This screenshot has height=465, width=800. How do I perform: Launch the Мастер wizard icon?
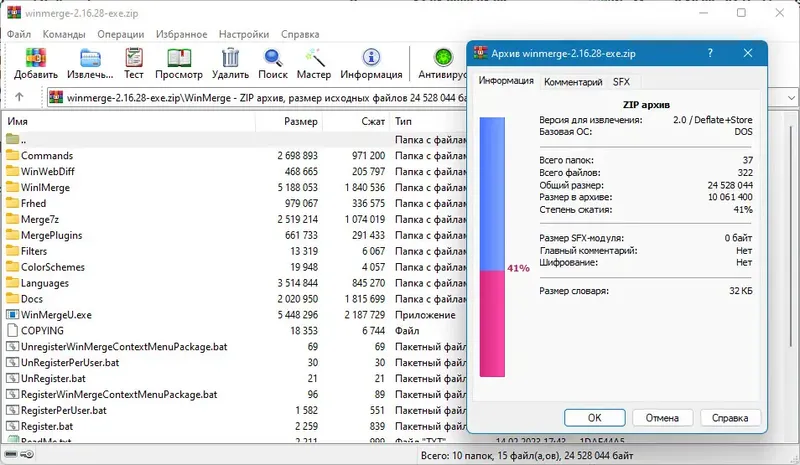click(314, 58)
